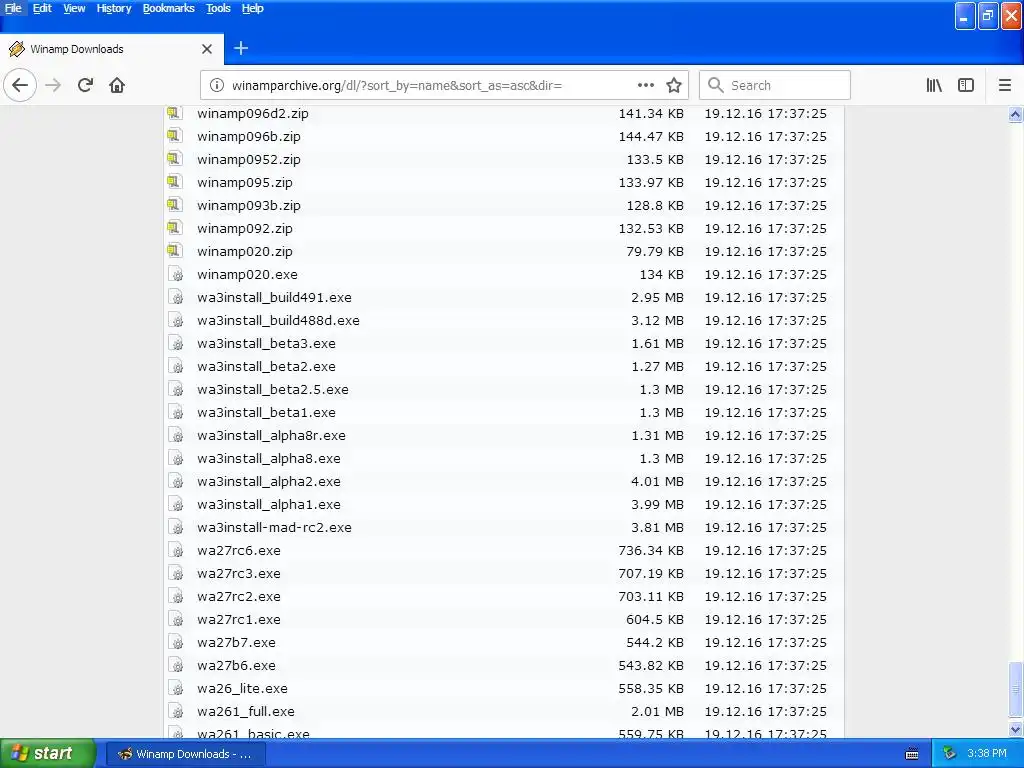Screen dimensions: 1024x768
Task: Show site information icon in address bar
Action: coord(216,85)
